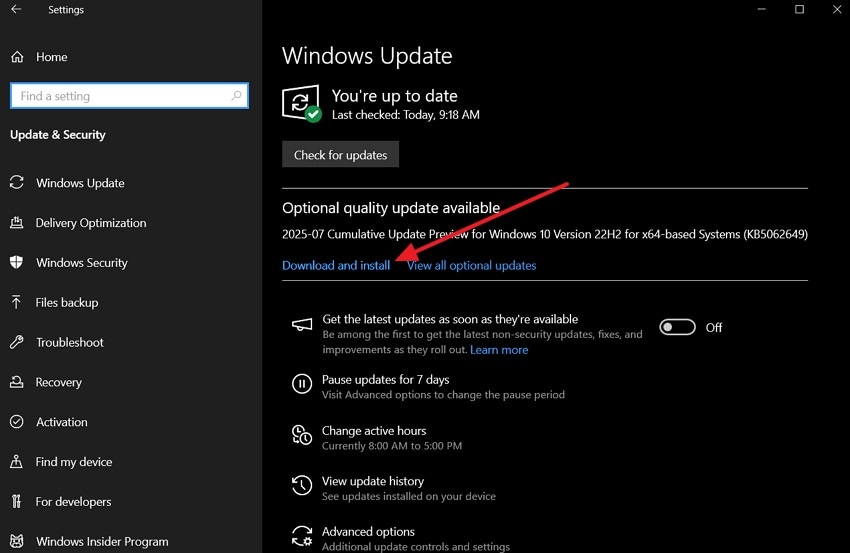Click the Optional quality update available heading
Screen dimensions: 850x553
coord(391,208)
